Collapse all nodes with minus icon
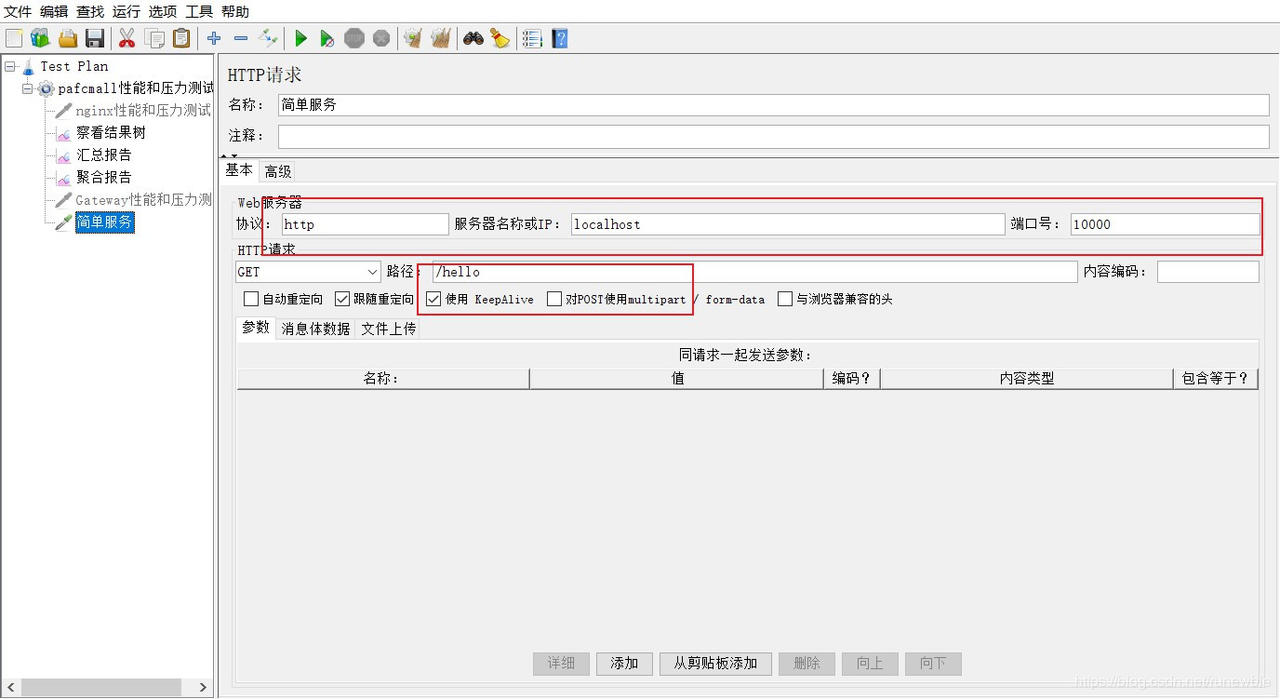The height and width of the screenshot is (699, 1280). point(241,38)
